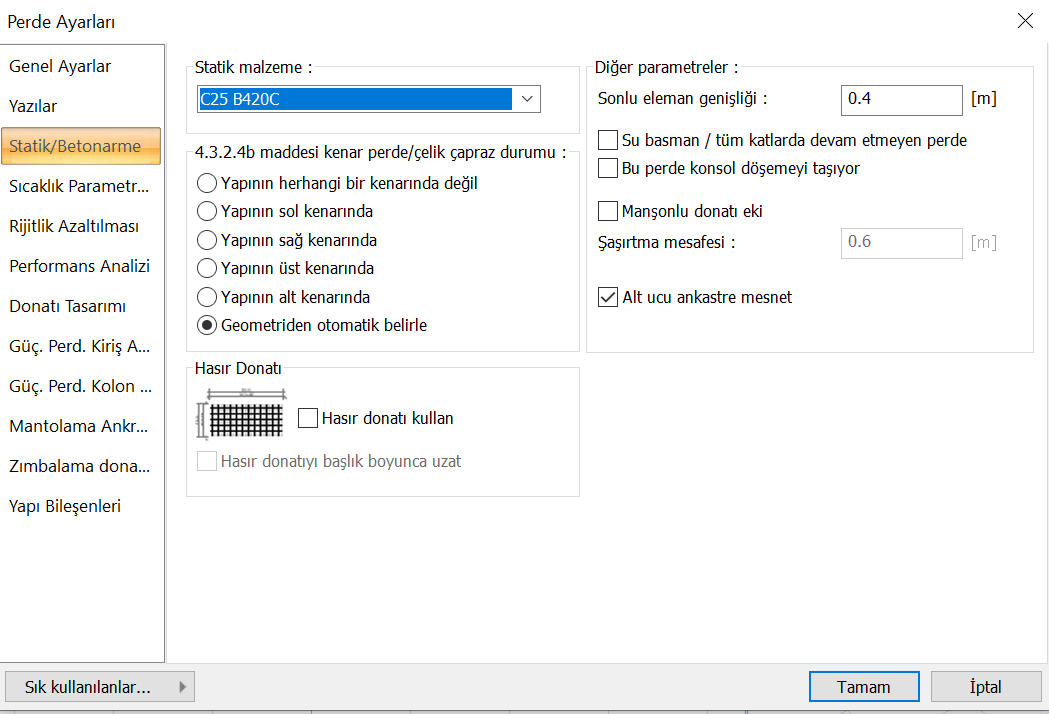Open the Genel Ayarlar settings page
Screen dimensions: 1049x714
82,66
